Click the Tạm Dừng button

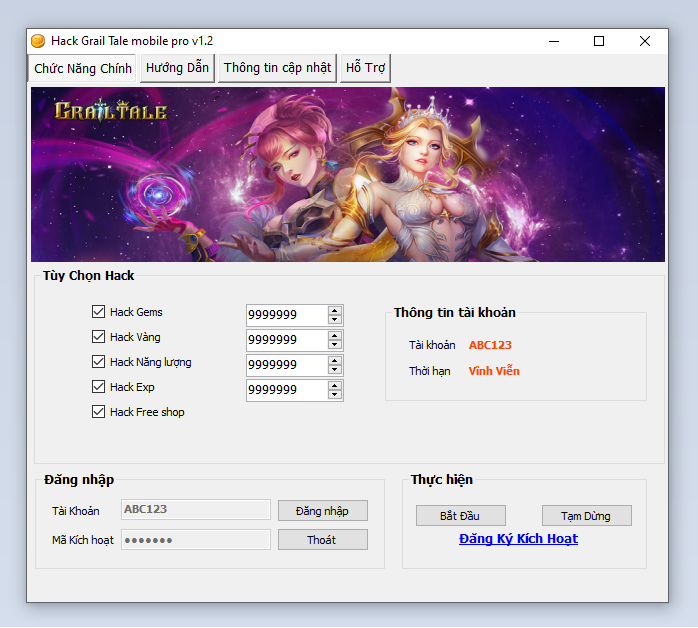click(587, 516)
